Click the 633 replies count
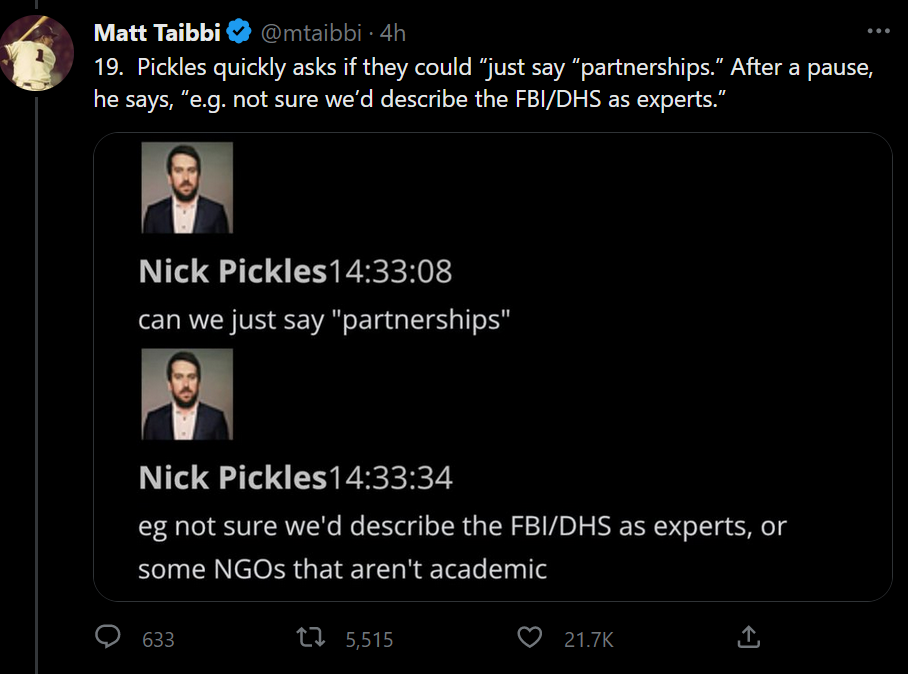908x674 pixels. [158, 639]
